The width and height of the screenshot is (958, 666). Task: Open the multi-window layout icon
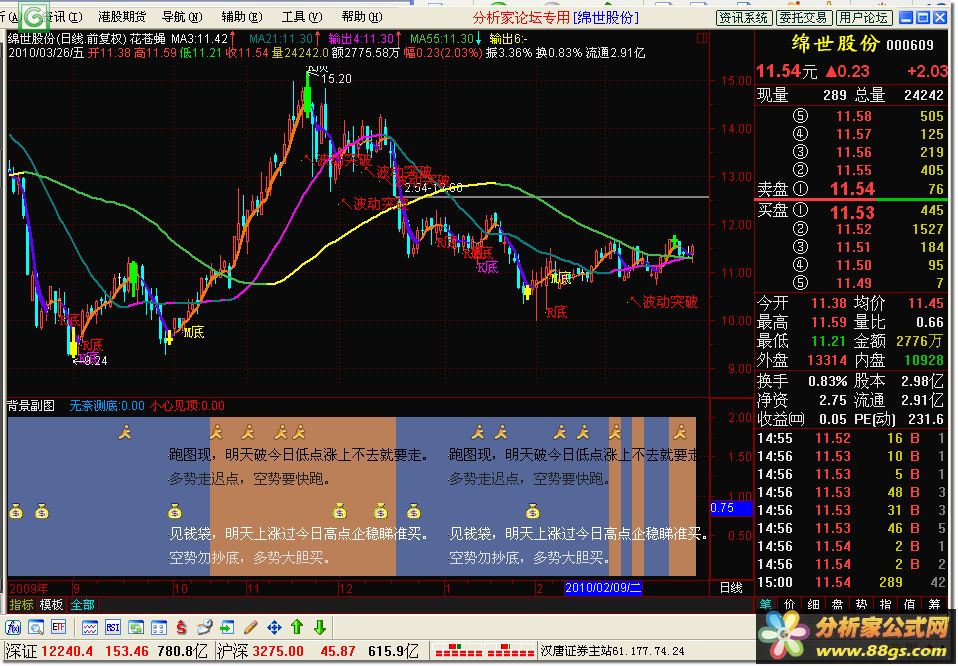158,628
